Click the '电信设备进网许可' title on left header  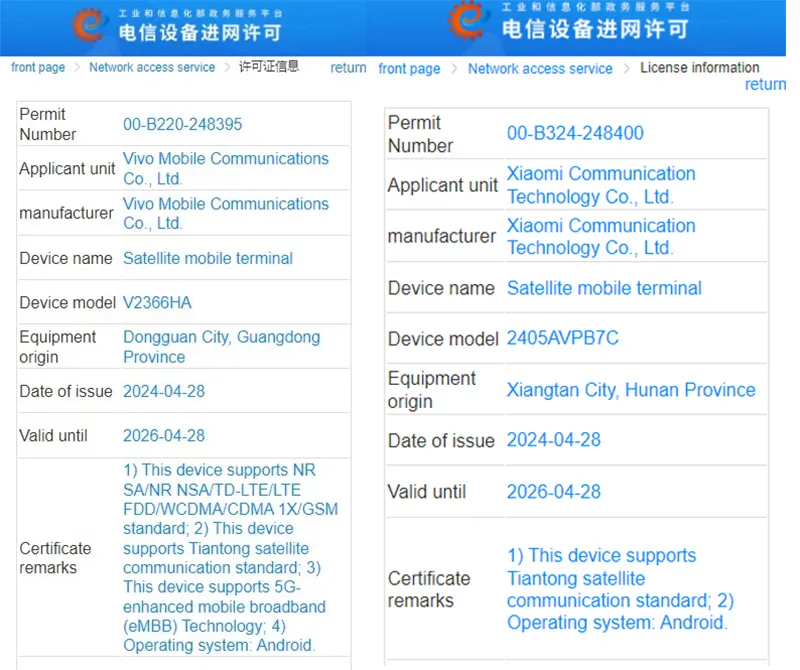(200, 32)
